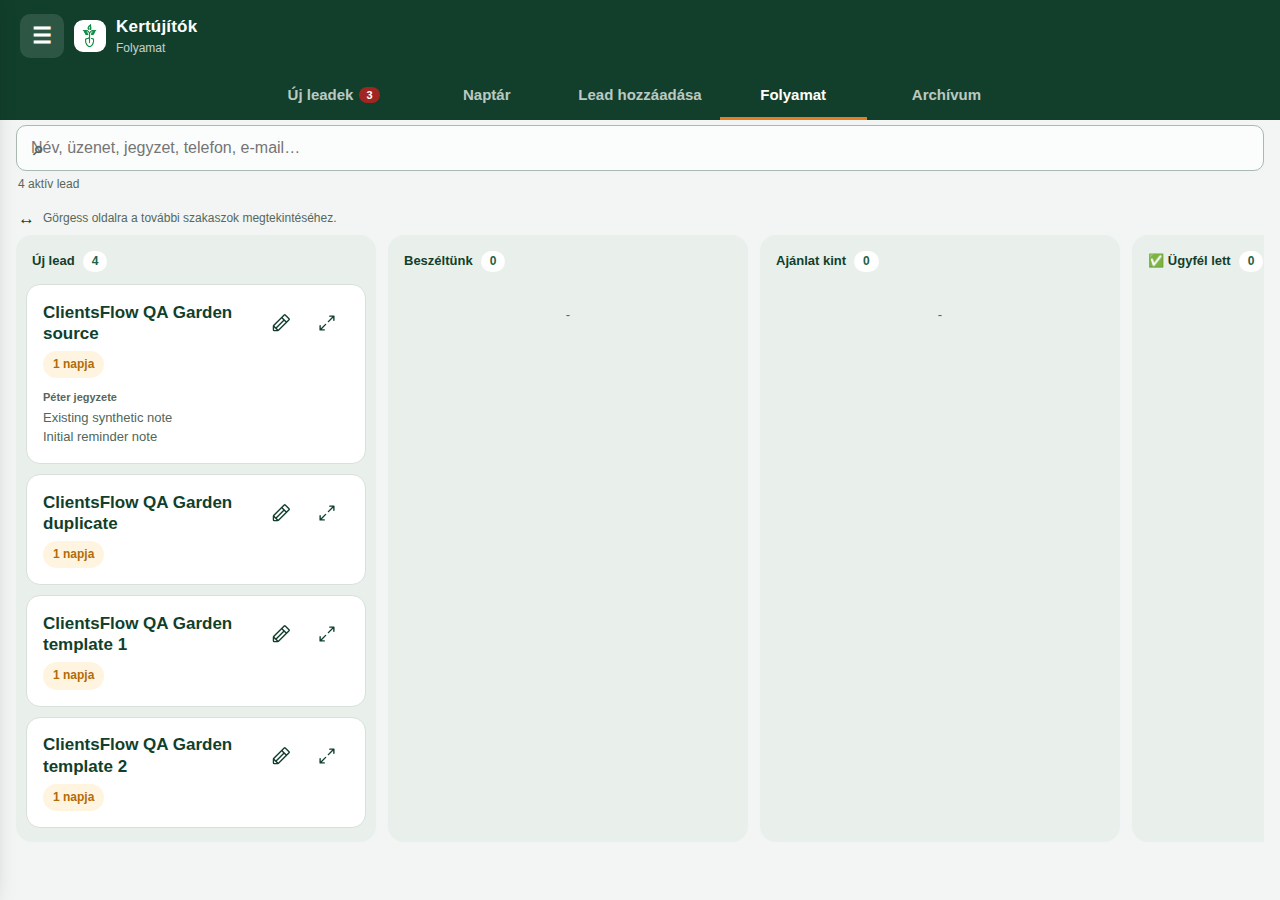The height and width of the screenshot is (900, 1280).
Task: Open the hamburger menu
Action: click(x=42, y=36)
